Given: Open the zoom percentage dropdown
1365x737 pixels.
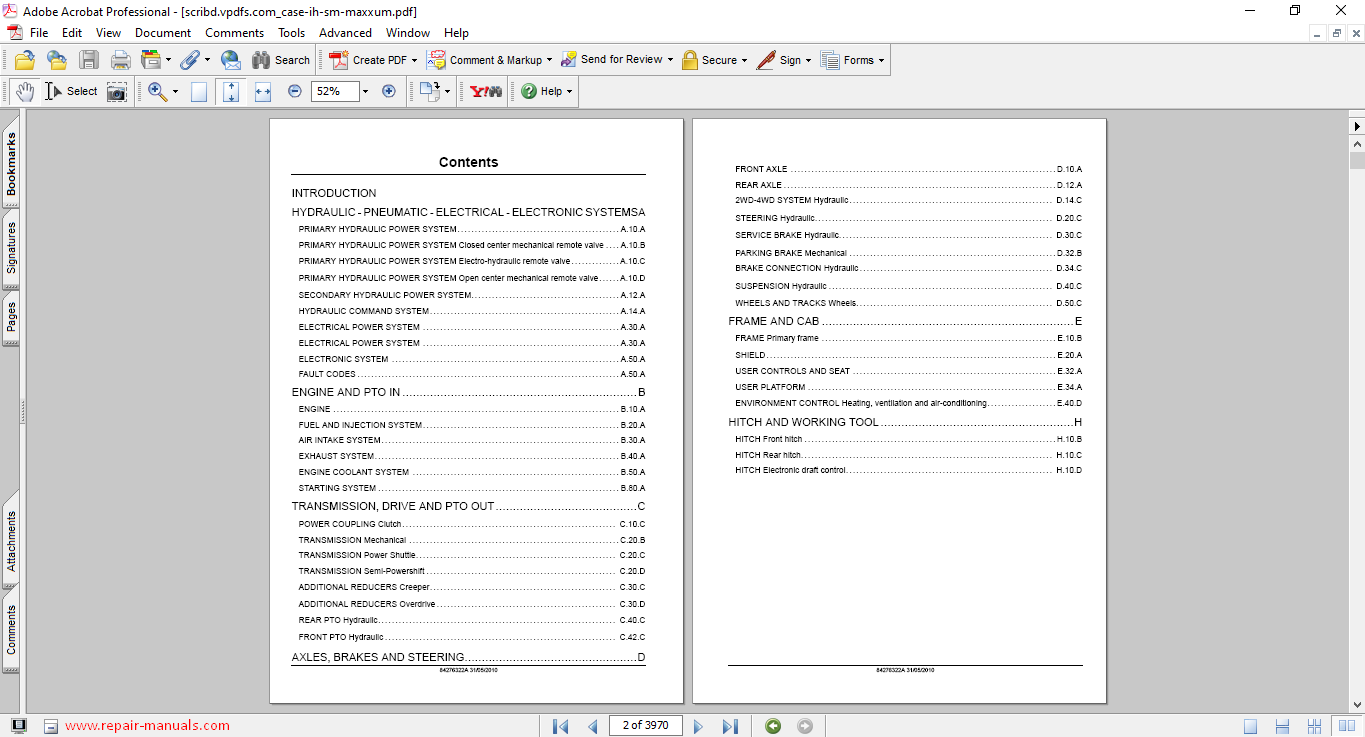Looking at the screenshot, I should pos(365,91).
